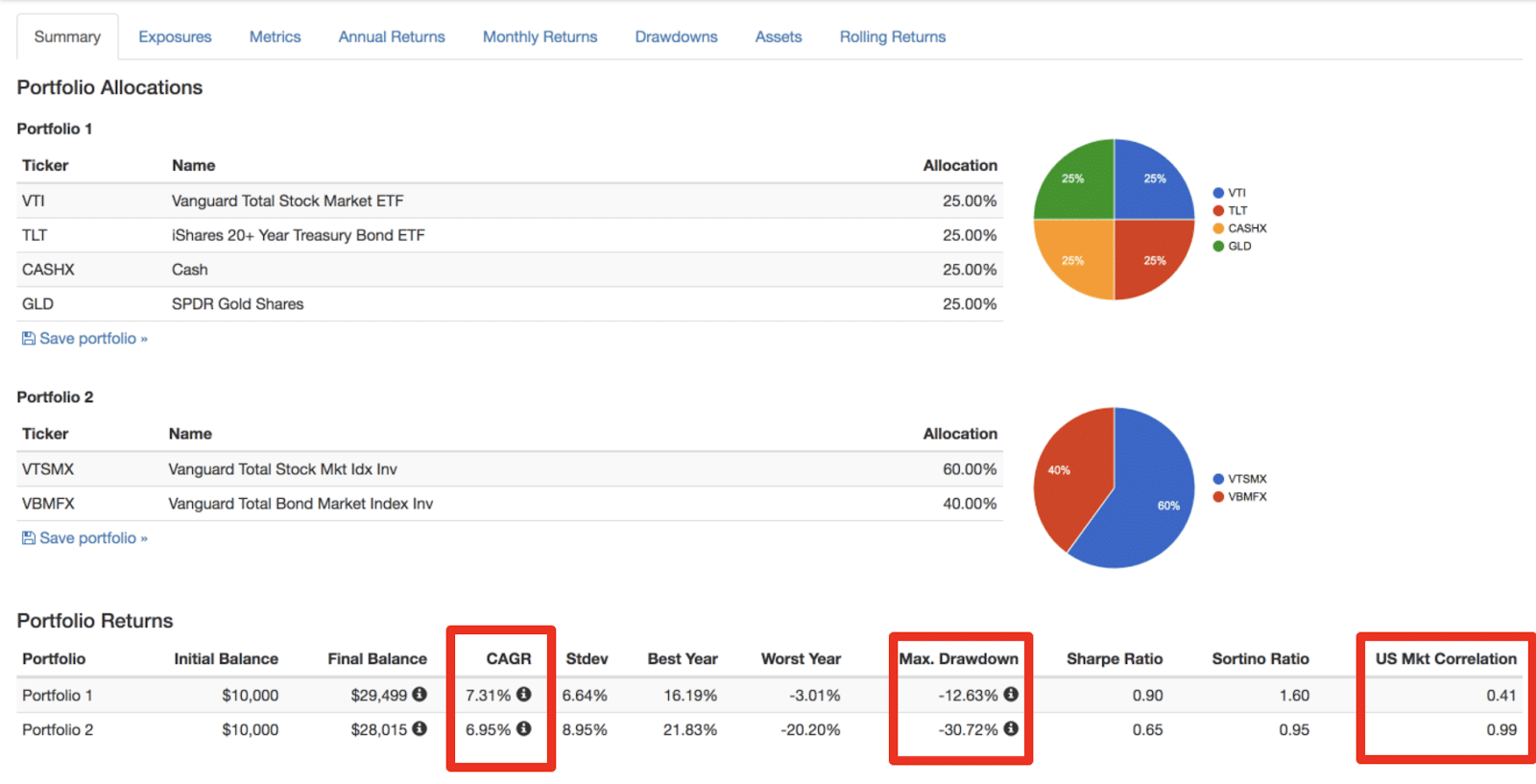Viewport: 1536px width, 784px height.
Task: Click the US Mkt Correlation column header
Action: (1446, 658)
